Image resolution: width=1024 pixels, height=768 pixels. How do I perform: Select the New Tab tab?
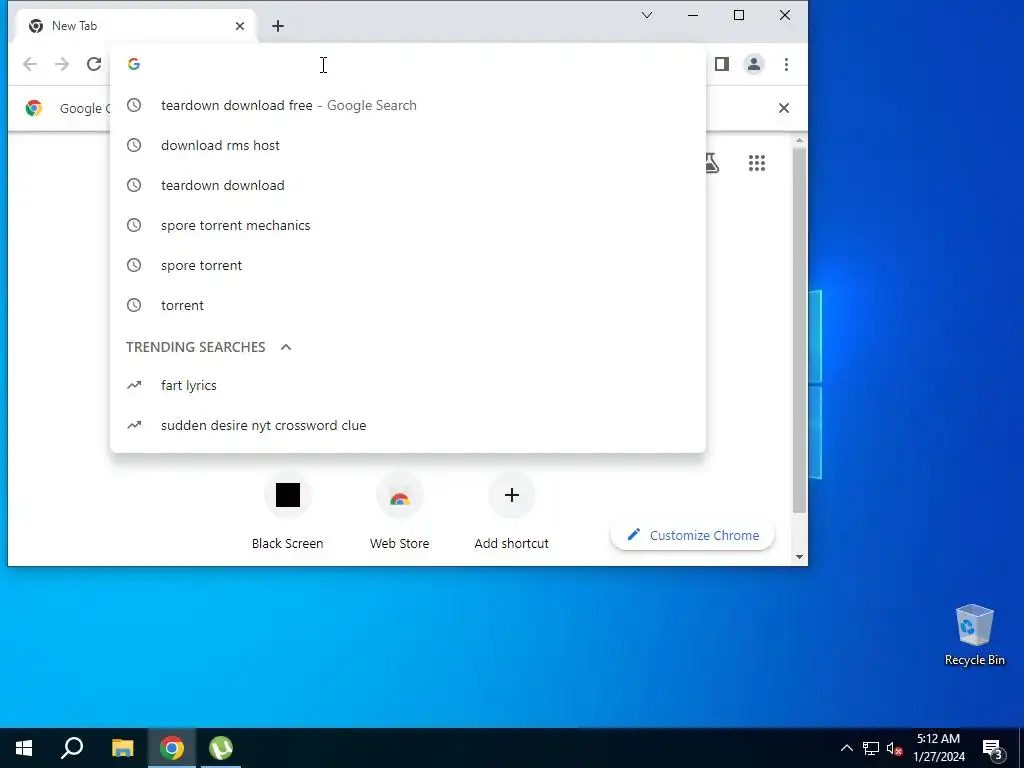coord(137,26)
